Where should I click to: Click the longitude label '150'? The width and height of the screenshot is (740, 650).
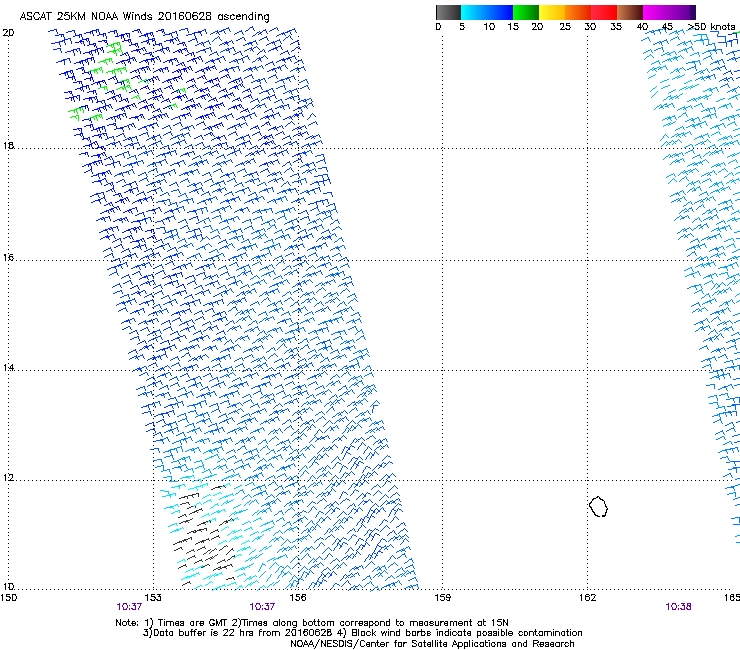(8, 598)
